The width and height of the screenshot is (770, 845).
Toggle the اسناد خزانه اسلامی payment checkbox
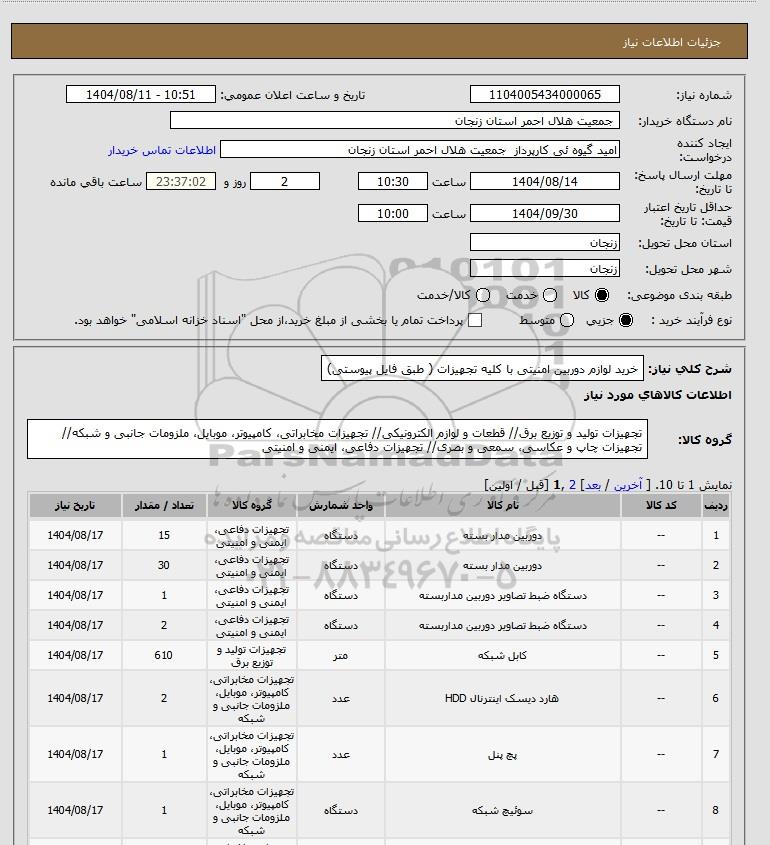point(475,320)
